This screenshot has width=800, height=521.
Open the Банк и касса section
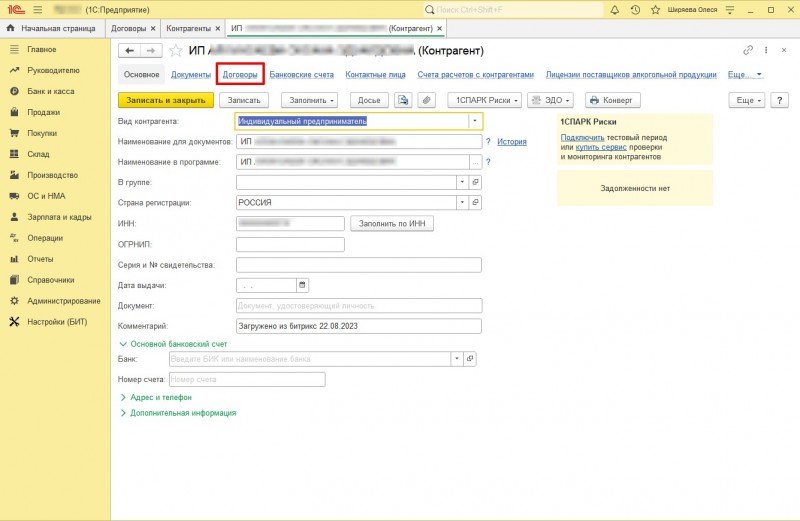click(x=51, y=91)
